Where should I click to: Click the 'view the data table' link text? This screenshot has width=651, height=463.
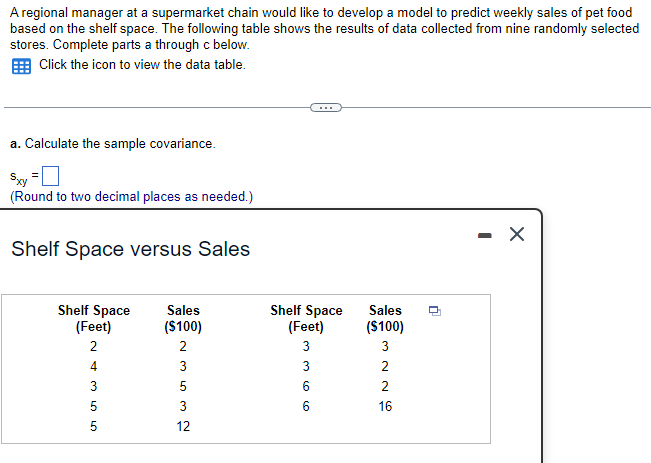click(141, 65)
